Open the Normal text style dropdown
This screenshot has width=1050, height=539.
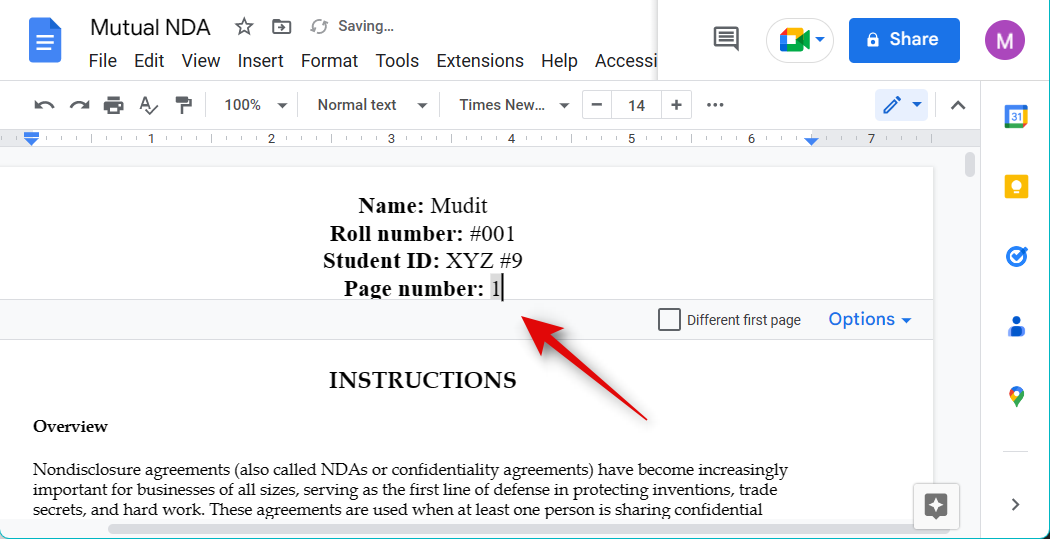tap(371, 105)
